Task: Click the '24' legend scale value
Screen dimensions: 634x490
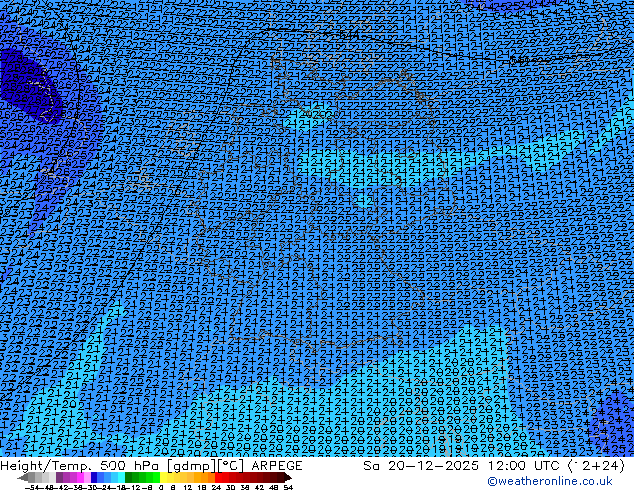Action: coord(216,487)
